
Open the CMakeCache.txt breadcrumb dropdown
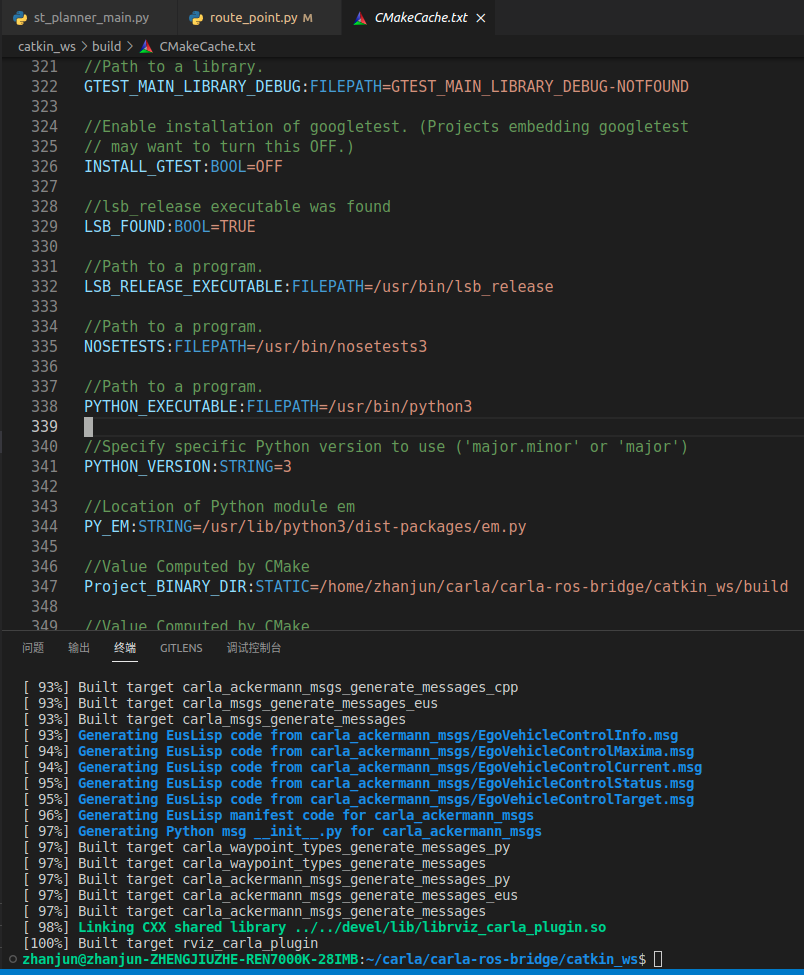pos(207,47)
